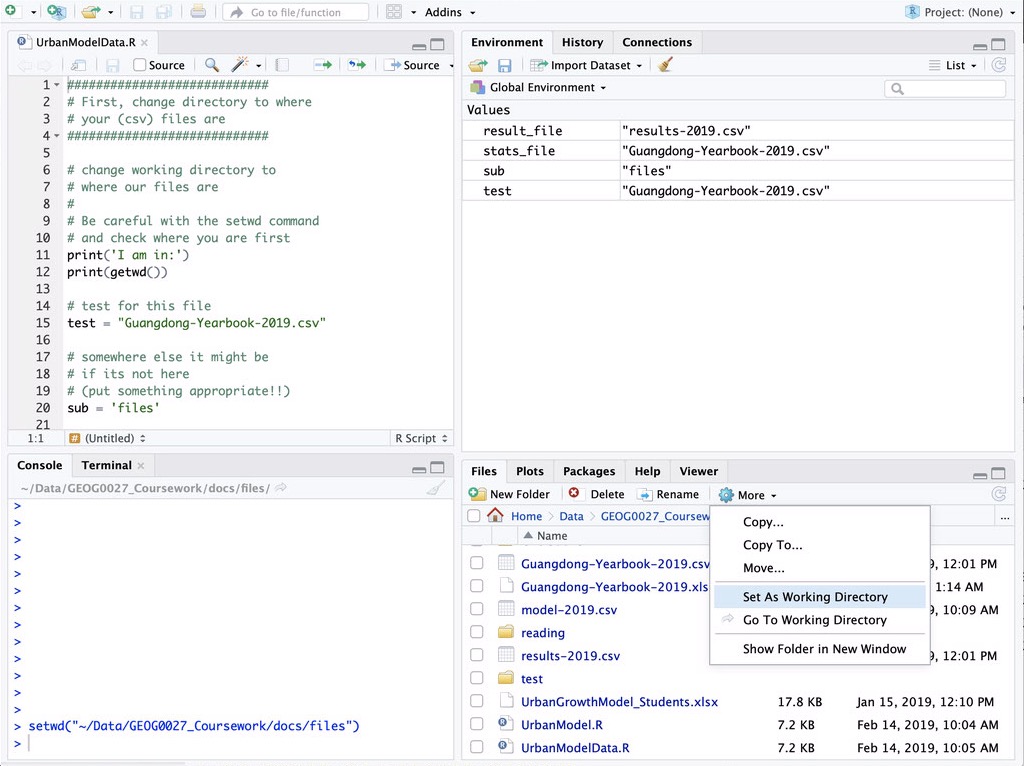Click the clear environment broom icon

tap(665, 65)
